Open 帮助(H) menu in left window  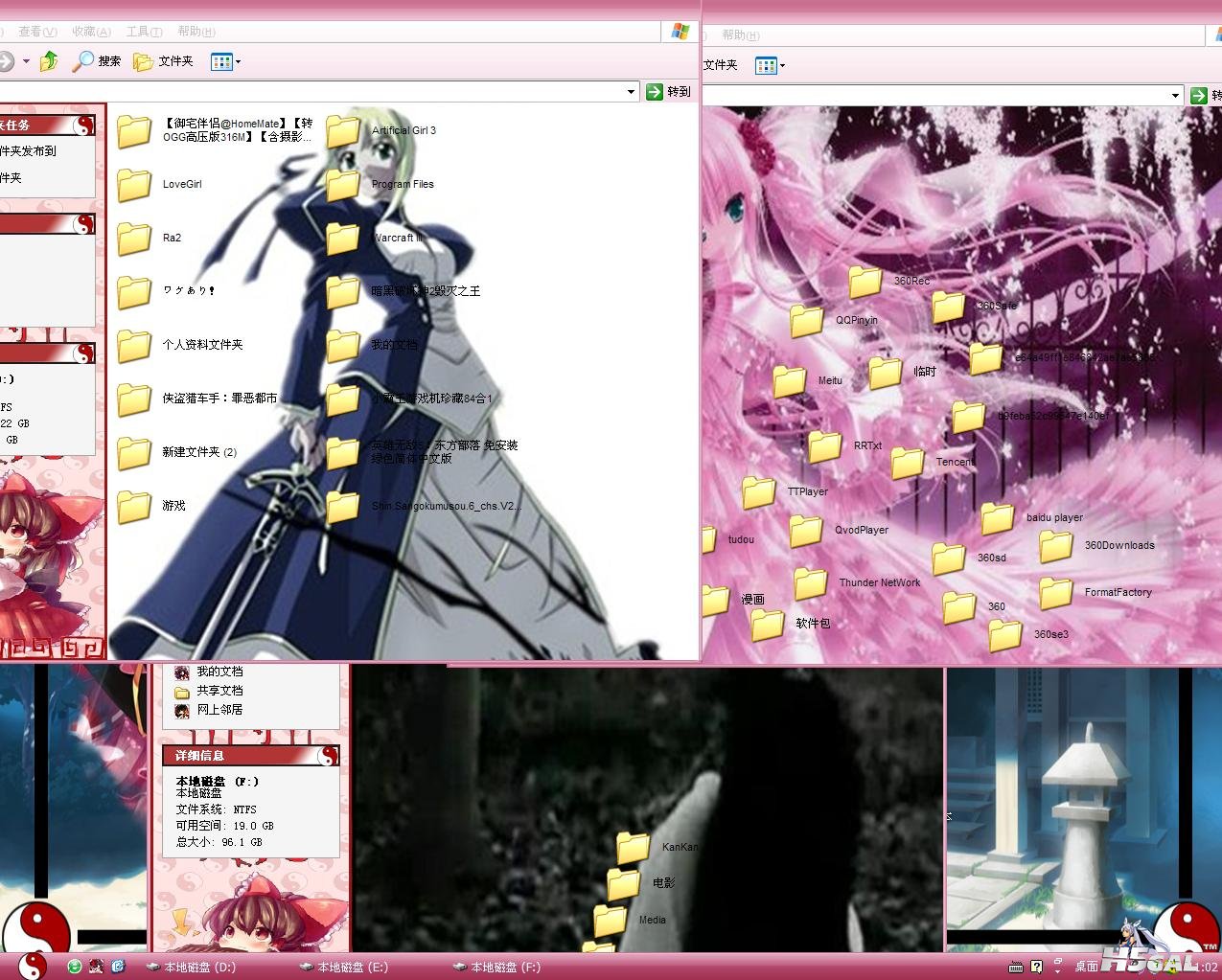click(196, 32)
